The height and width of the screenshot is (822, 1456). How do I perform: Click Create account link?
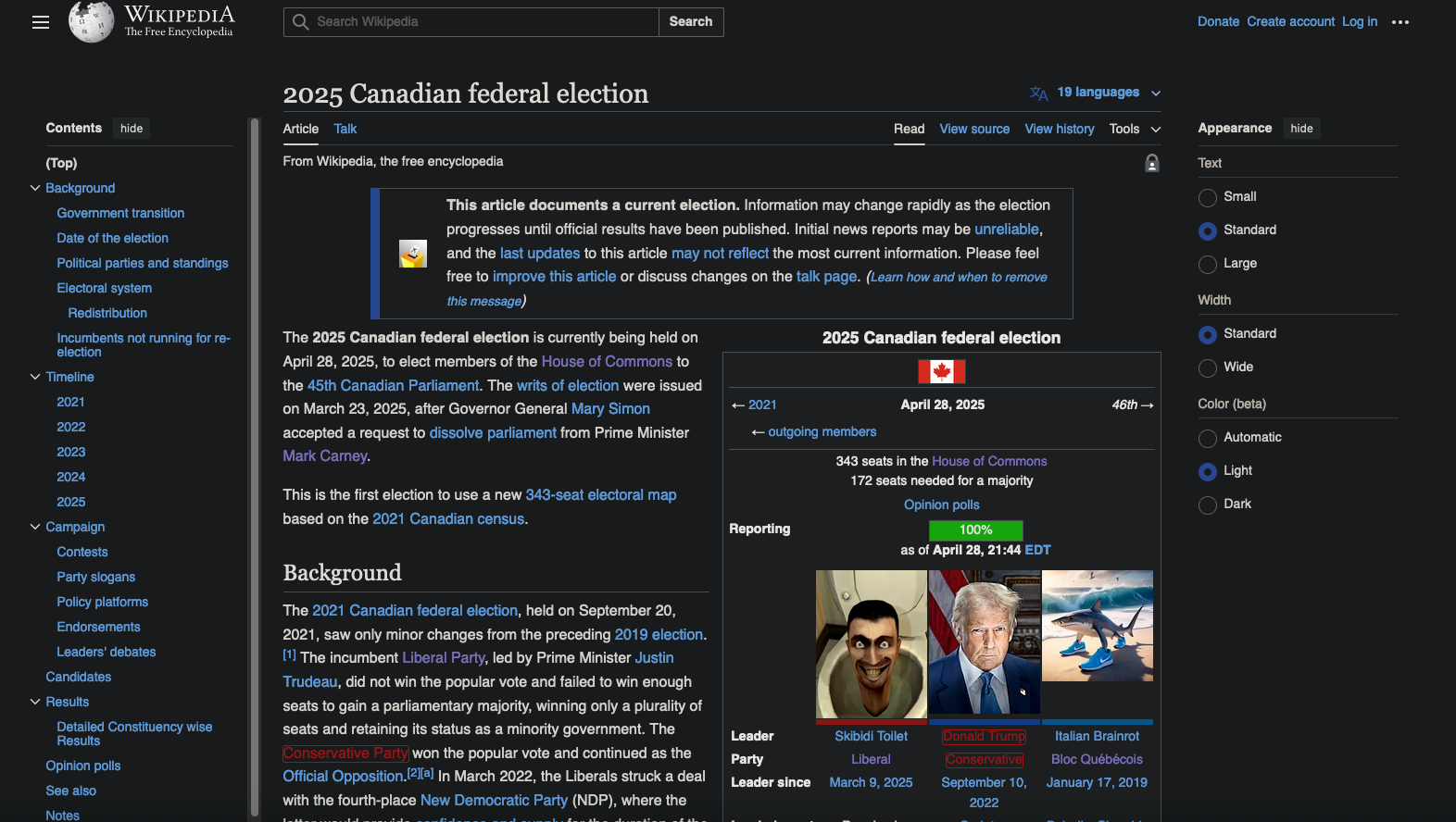click(1290, 21)
